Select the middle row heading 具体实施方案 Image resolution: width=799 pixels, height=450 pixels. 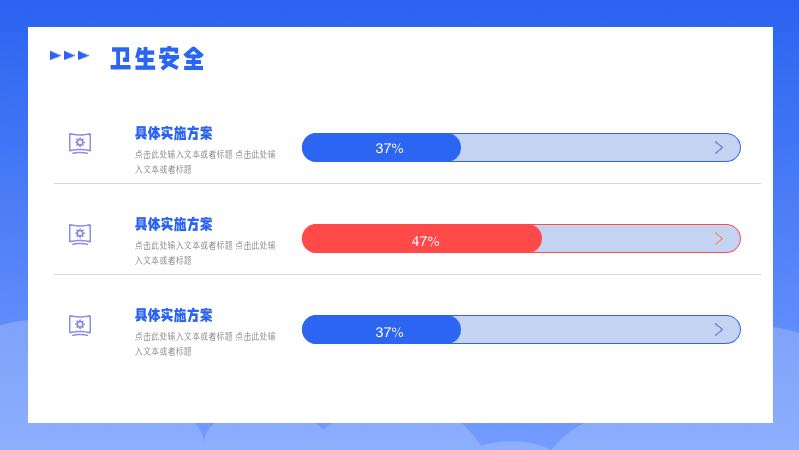pos(173,224)
